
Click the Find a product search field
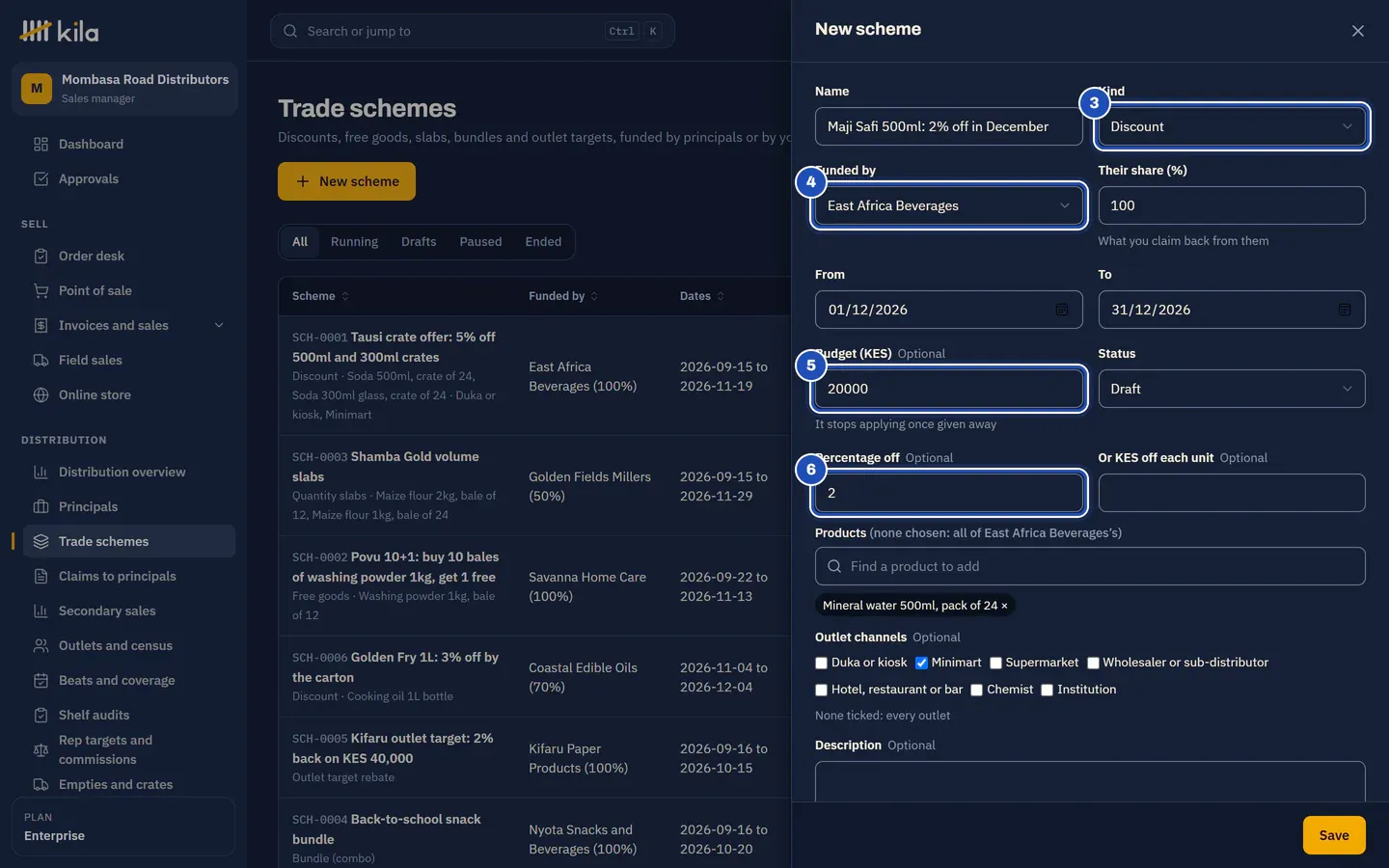pos(1090,566)
